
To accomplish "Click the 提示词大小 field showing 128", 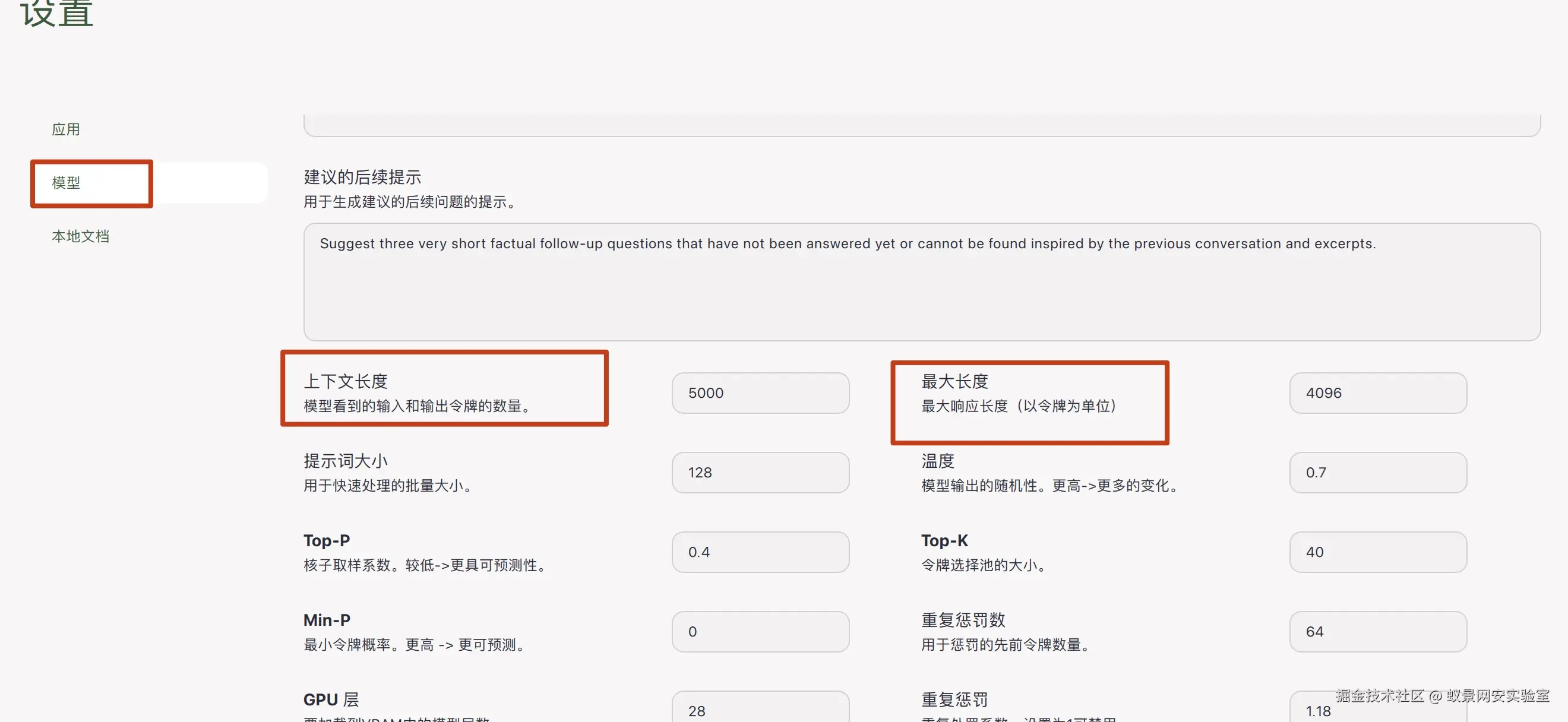I will click(x=760, y=473).
